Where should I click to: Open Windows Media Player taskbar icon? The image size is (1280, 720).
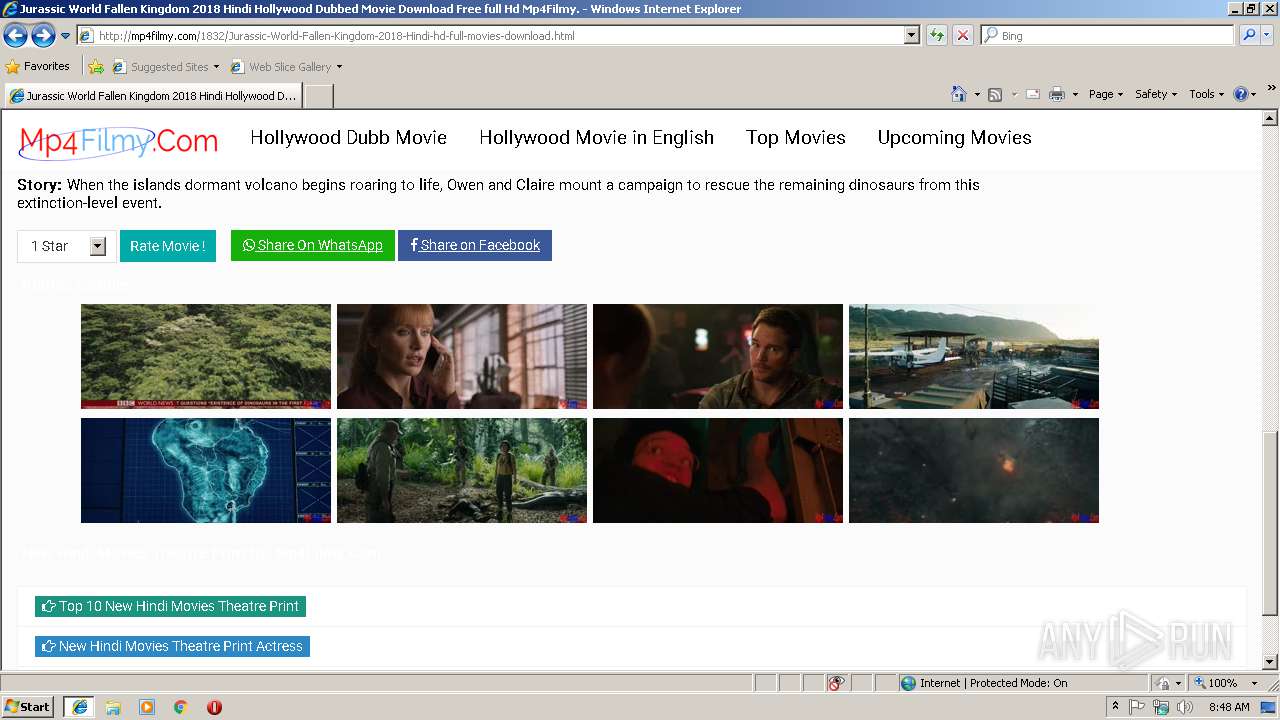[x=147, y=707]
